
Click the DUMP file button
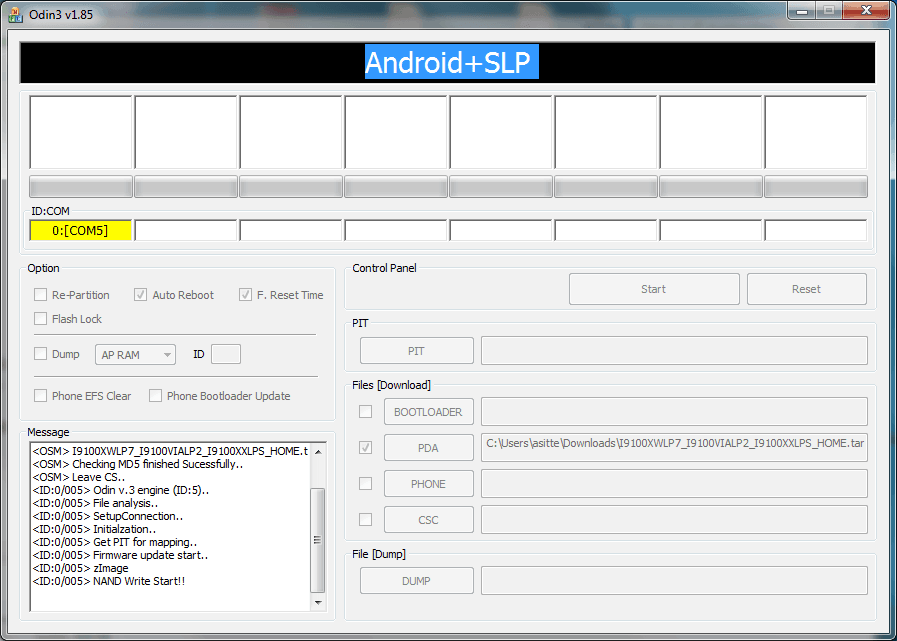tap(416, 581)
